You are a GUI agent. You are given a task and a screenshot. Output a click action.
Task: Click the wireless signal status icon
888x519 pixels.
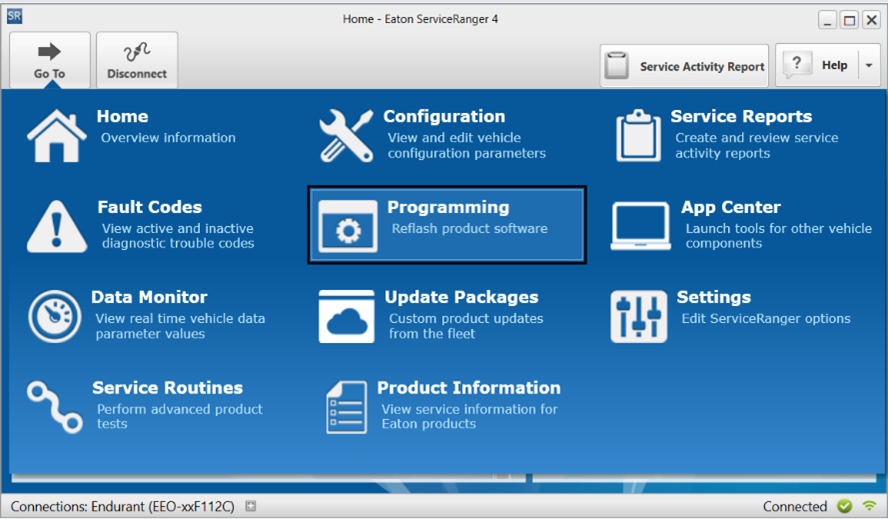pos(869,506)
